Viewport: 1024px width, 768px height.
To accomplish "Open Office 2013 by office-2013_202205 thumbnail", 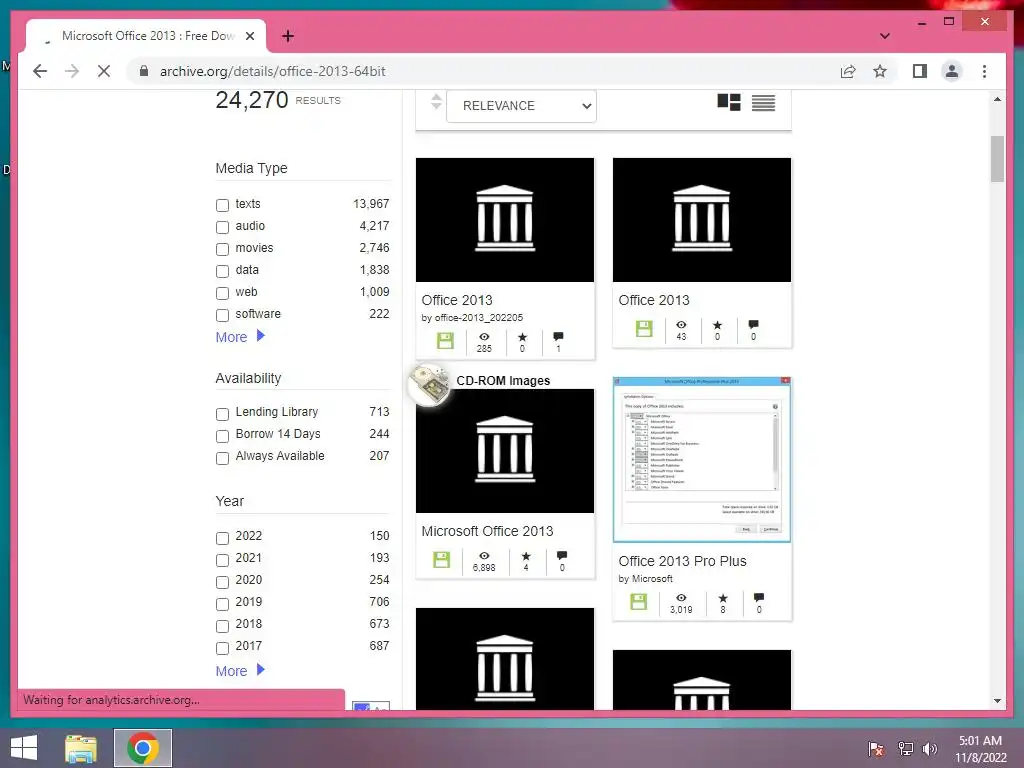I will (x=505, y=220).
